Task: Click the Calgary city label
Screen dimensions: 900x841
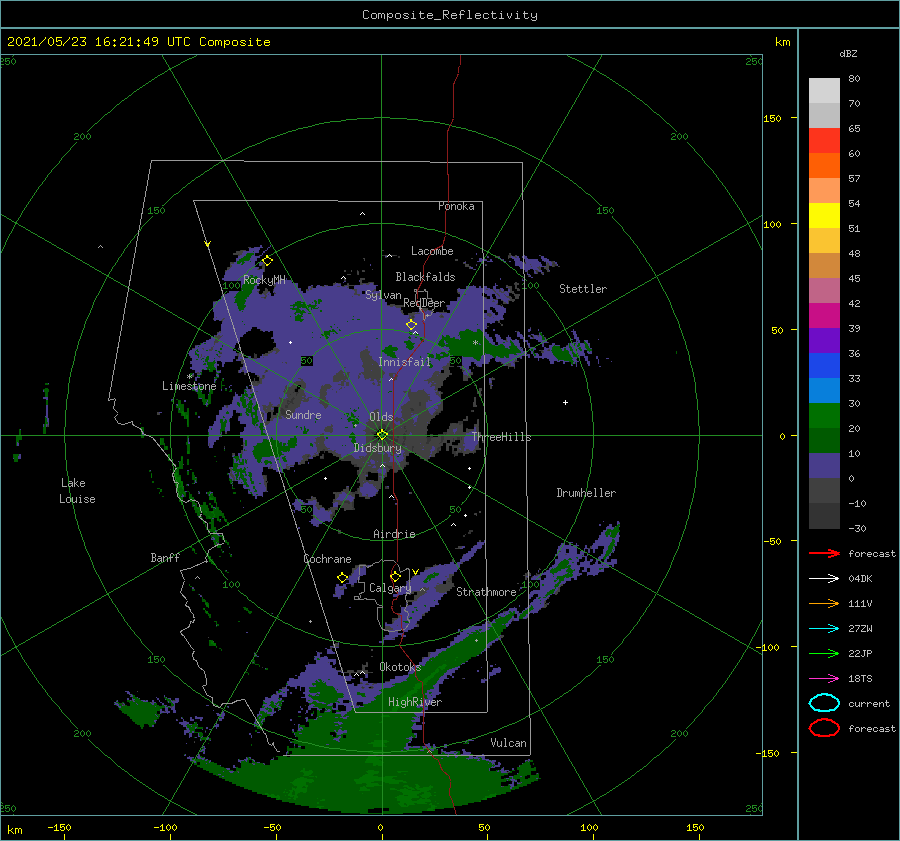Action: click(390, 588)
